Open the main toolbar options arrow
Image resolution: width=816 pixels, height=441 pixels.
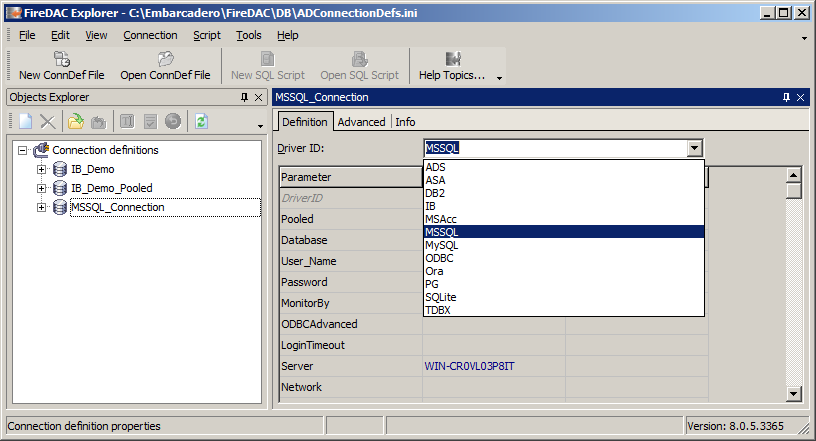click(x=499, y=78)
